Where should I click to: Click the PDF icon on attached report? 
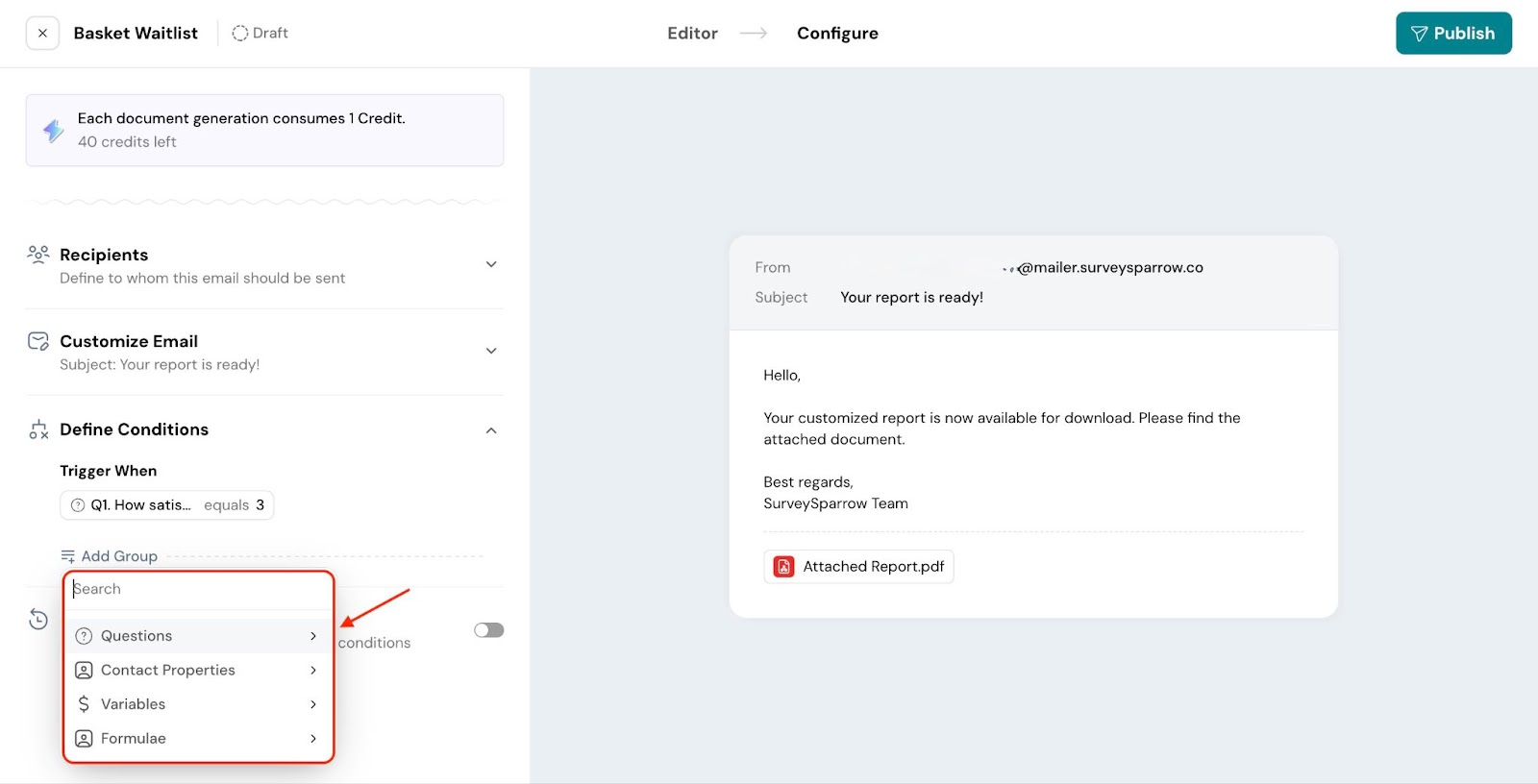point(784,567)
